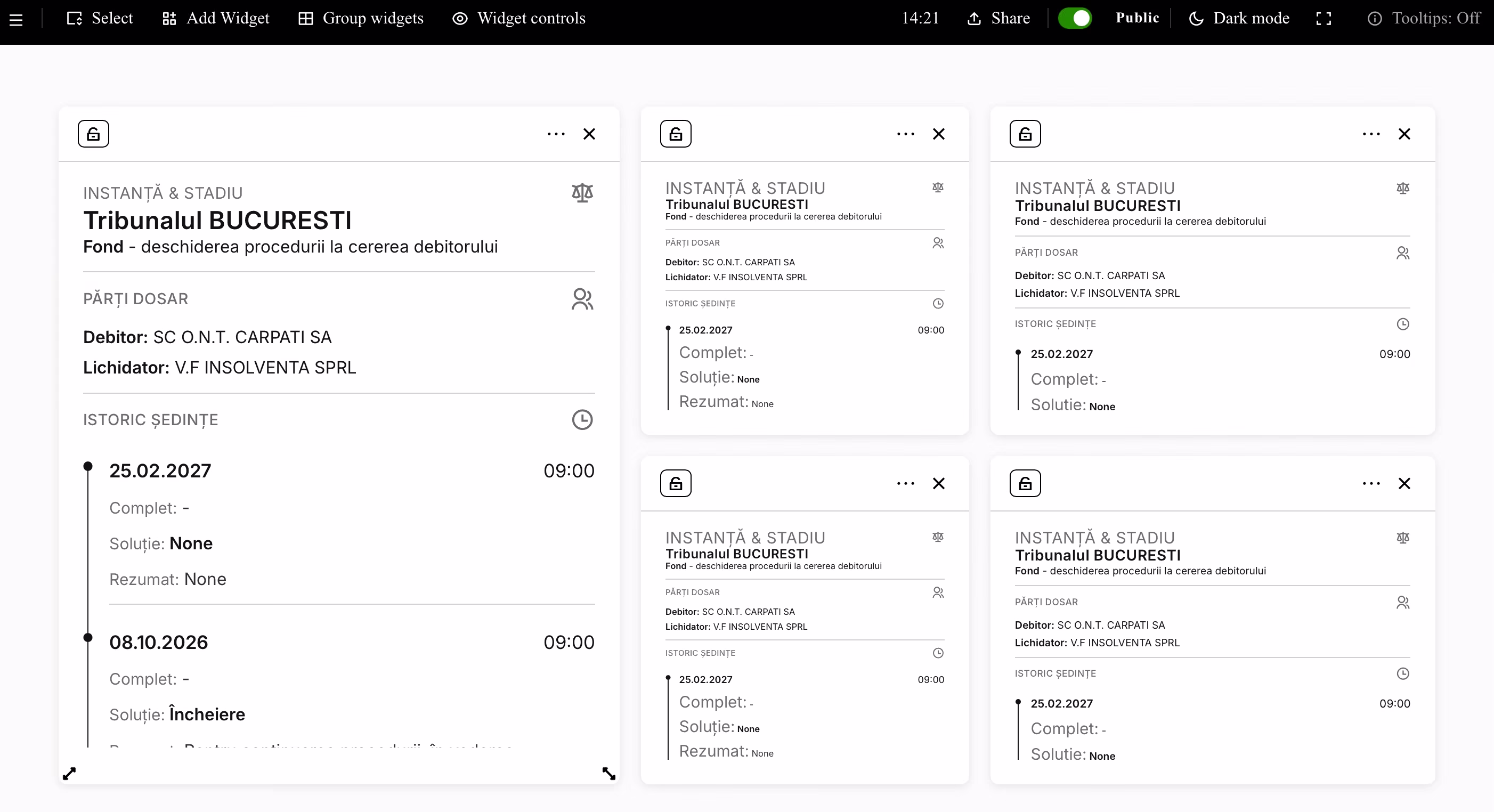Select the 08.10.2026 session entry
The image size is (1494, 812).
[352, 643]
